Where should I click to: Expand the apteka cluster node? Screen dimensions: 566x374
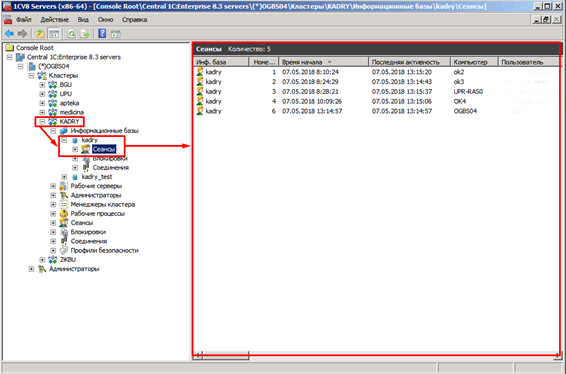[42, 103]
